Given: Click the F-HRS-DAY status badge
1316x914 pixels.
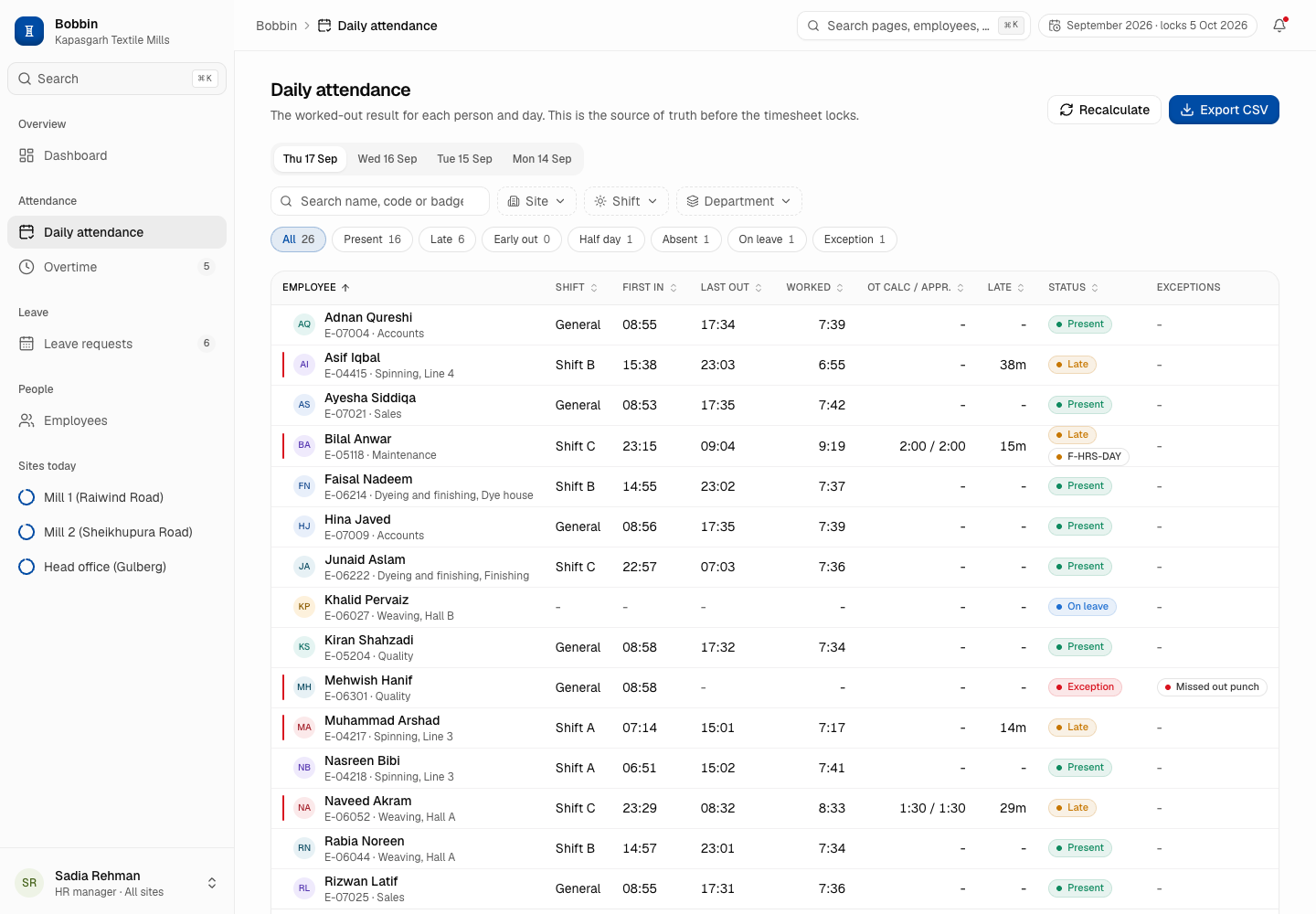Looking at the screenshot, I should click(1088, 457).
